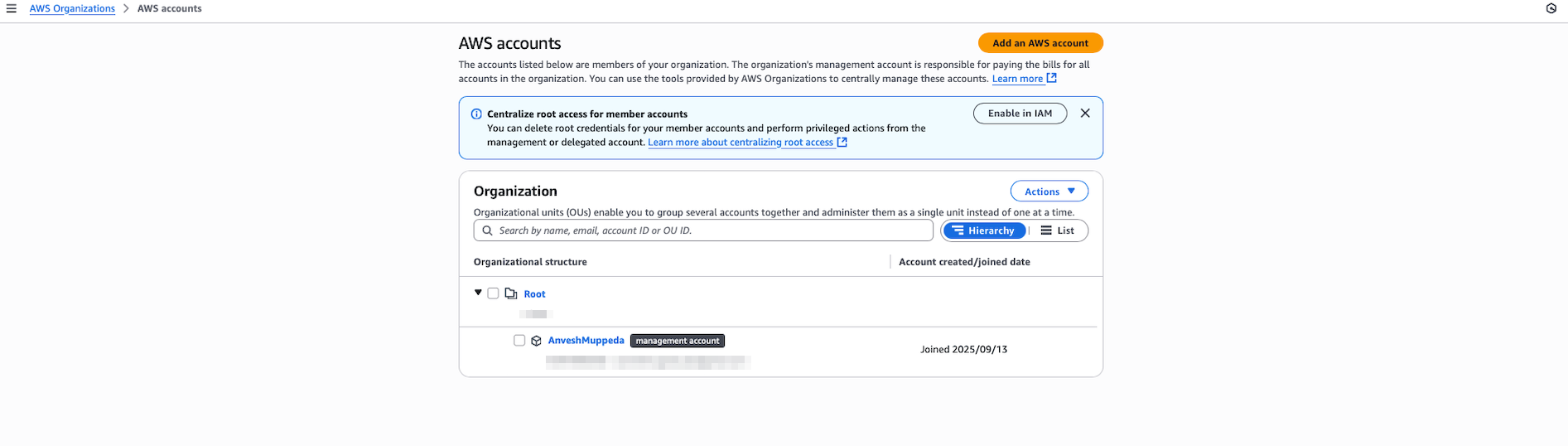Click the Account created/joined date column header
The width and height of the screenshot is (1568, 446).
964,262
